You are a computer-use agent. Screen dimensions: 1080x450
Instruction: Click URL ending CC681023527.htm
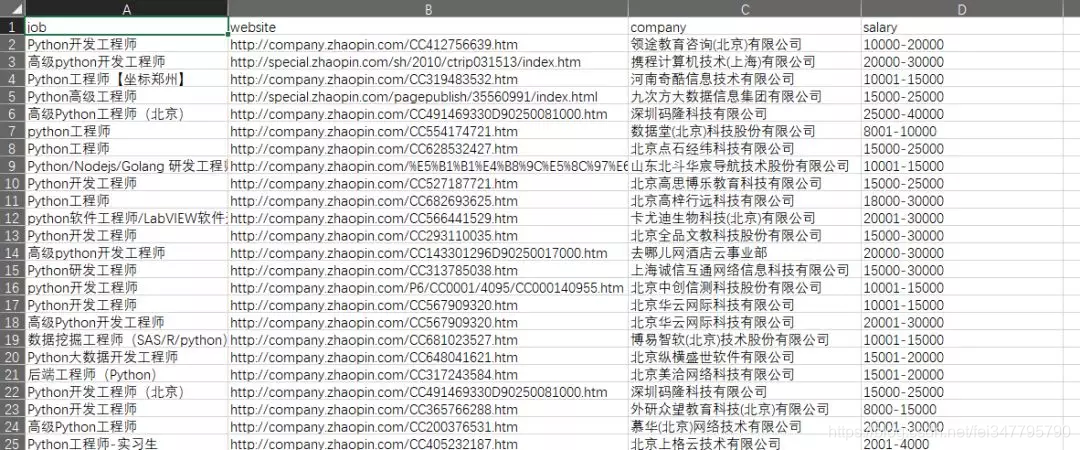coord(428,340)
